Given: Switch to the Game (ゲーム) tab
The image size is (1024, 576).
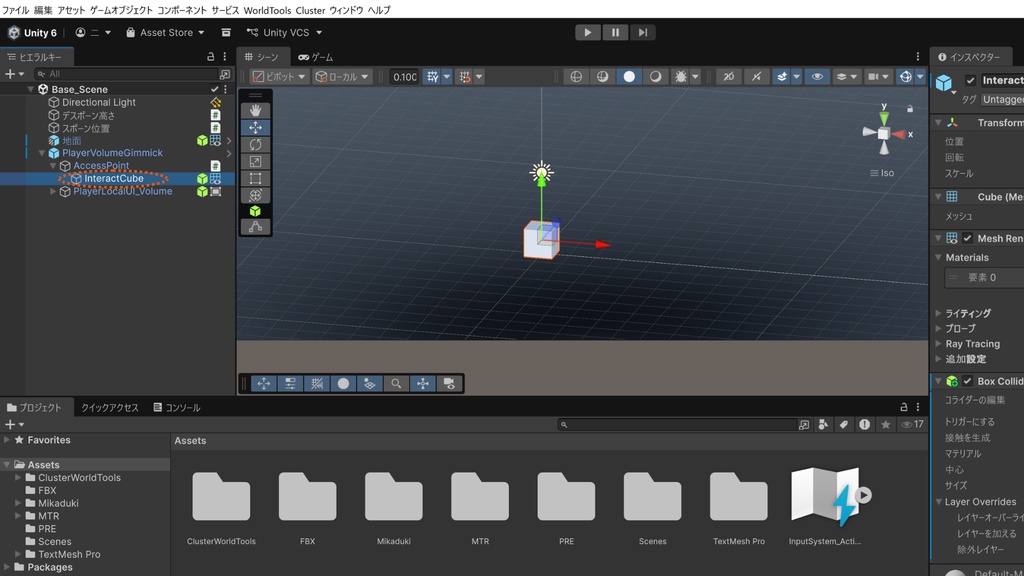Looking at the screenshot, I should pos(316,57).
